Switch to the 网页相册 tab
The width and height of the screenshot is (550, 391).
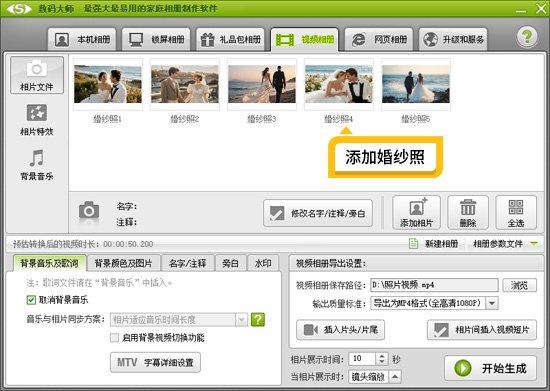379,39
